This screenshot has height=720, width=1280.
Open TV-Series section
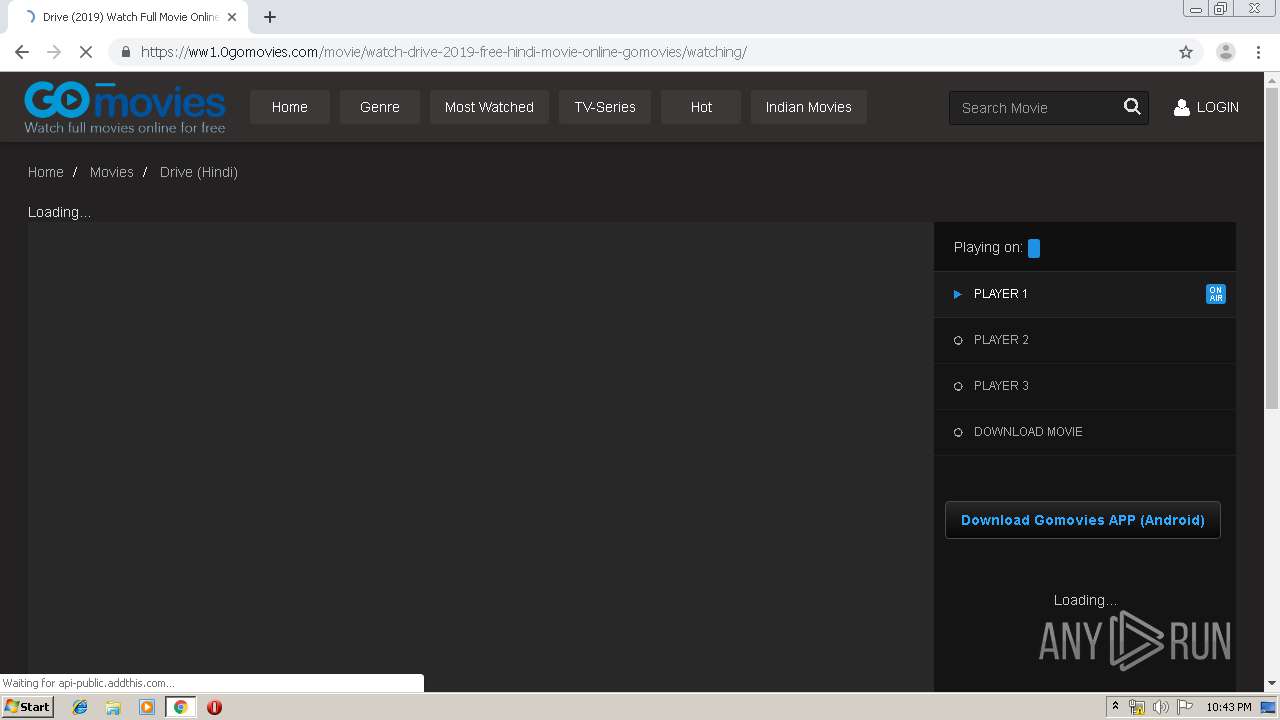605,107
